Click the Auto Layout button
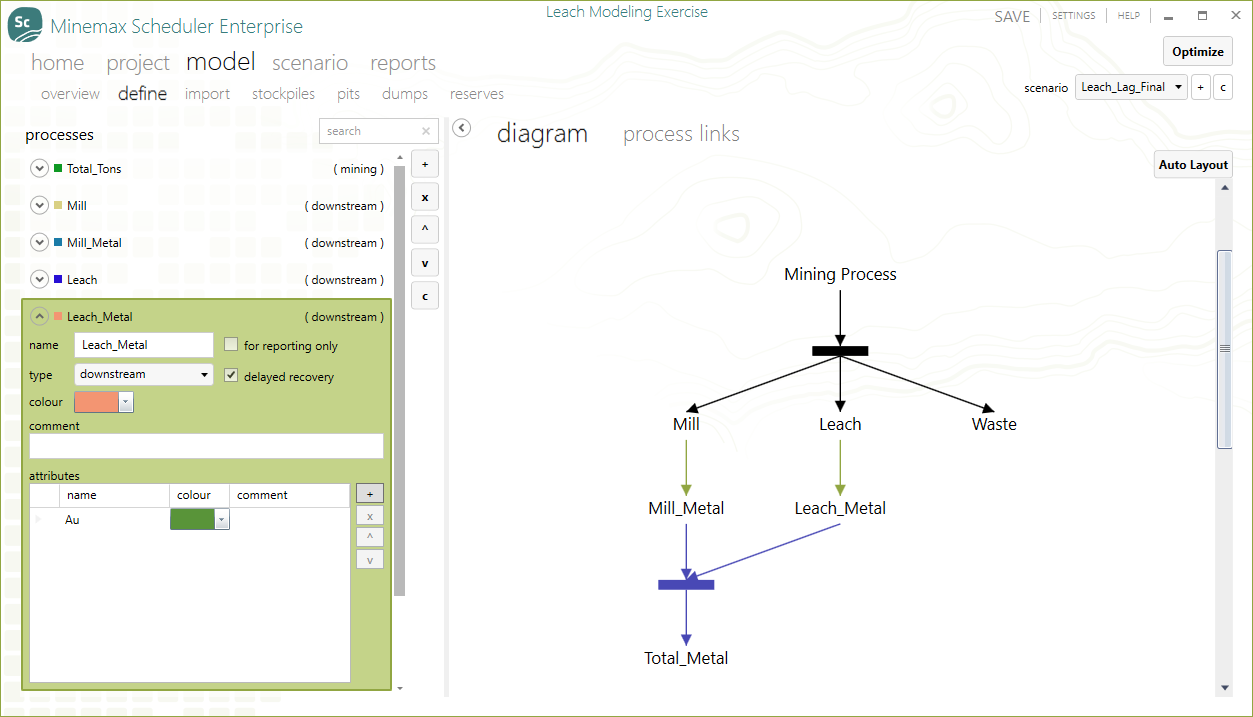The width and height of the screenshot is (1253, 717). coord(1192,165)
